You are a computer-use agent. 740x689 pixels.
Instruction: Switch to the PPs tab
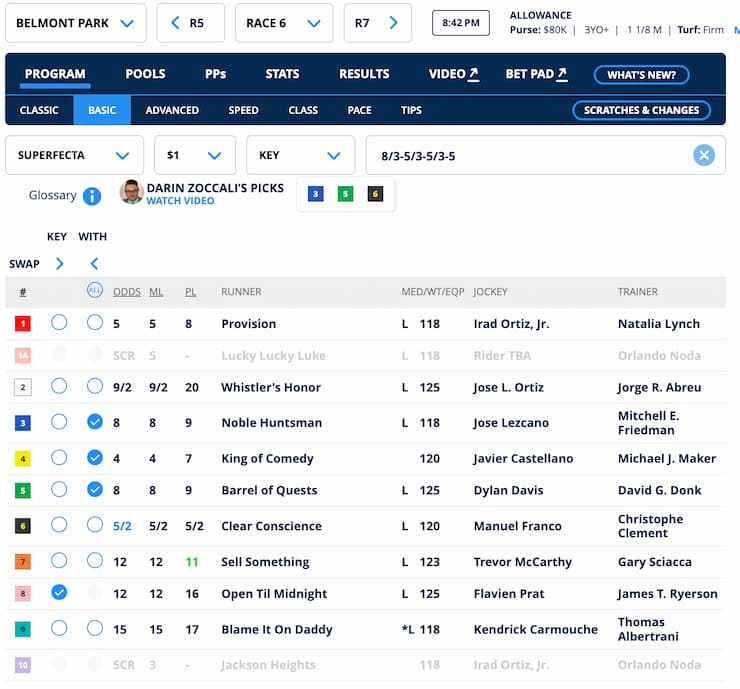pos(215,74)
